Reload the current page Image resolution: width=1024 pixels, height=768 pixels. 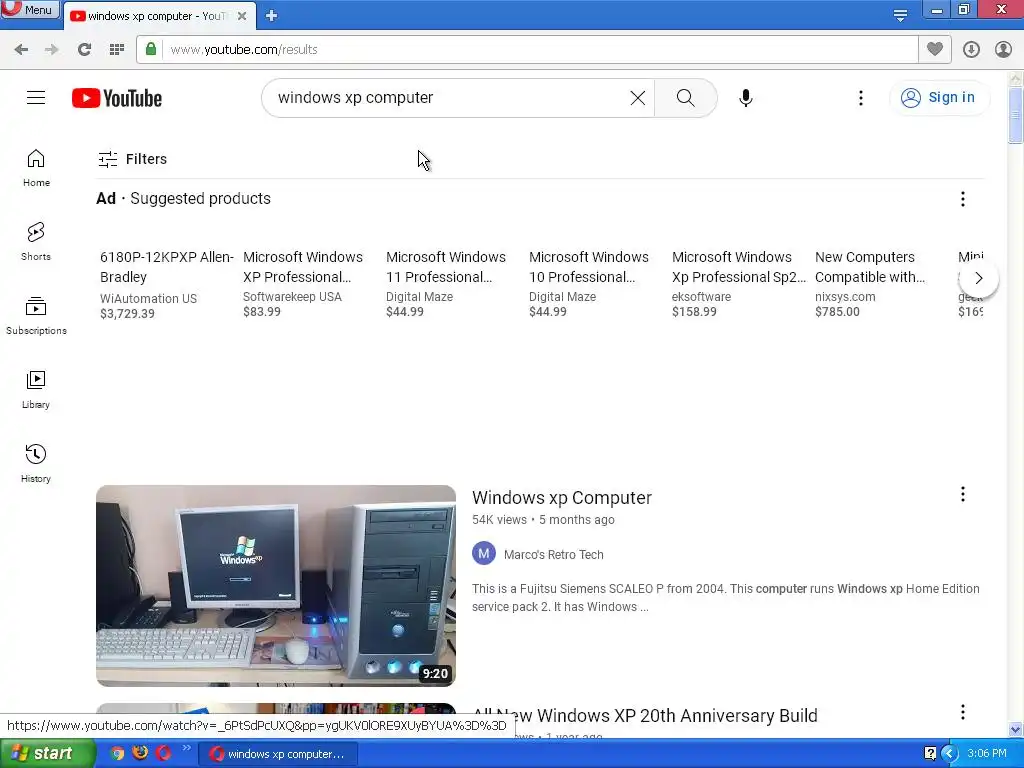click(x=84, y=50)
